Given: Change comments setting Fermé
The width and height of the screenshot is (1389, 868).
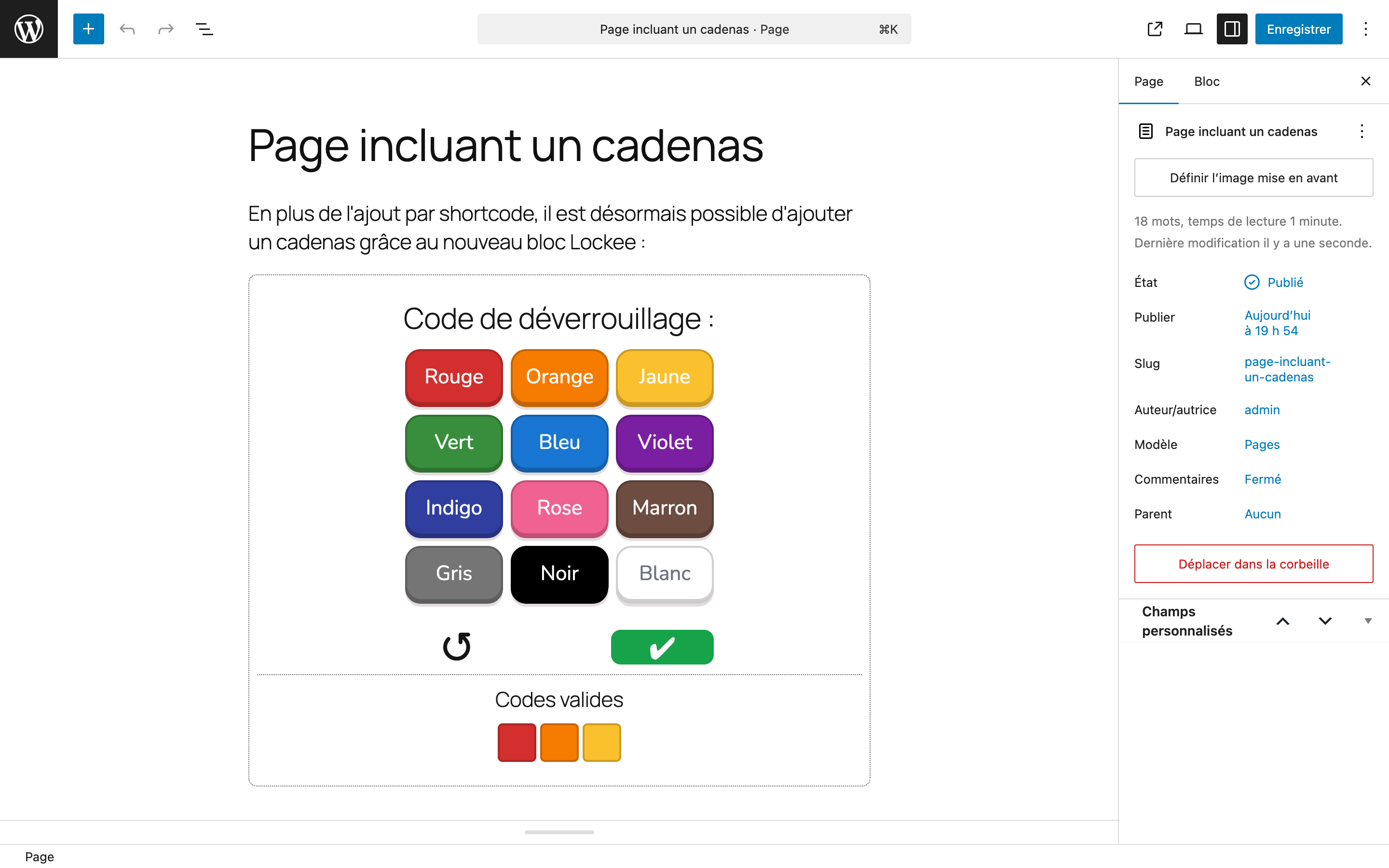Looking at the screenshot, I should [x=1262, y=479].
